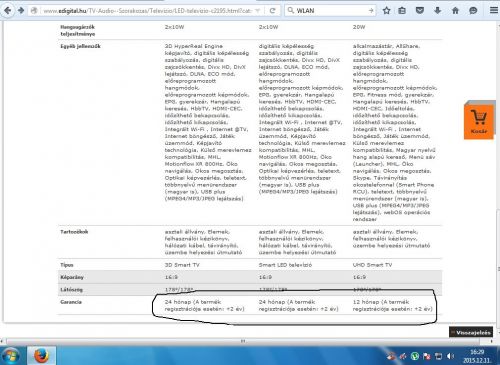Select Firefox in the taskbar

click(41, 356)
